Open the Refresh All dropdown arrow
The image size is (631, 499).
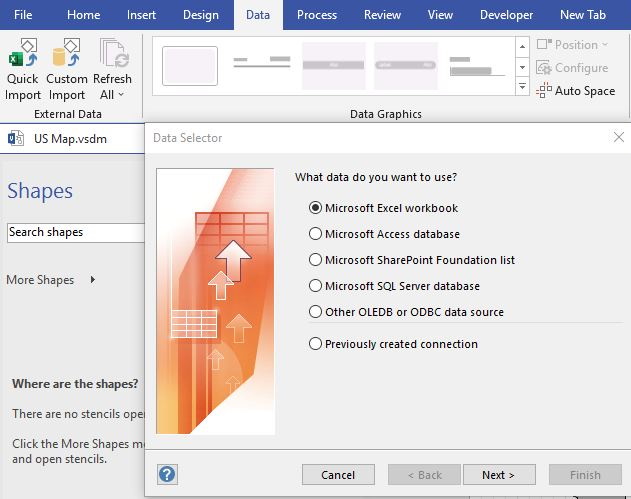(x=121, y=95)
